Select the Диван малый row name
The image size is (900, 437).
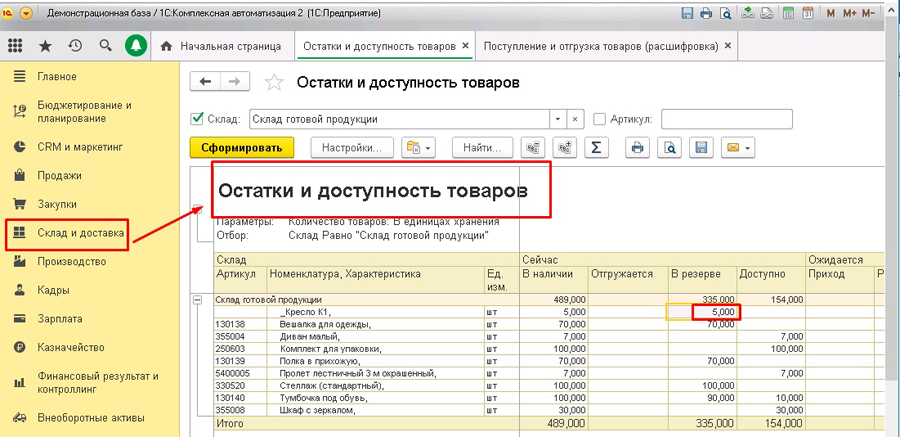tap(310, 337)
